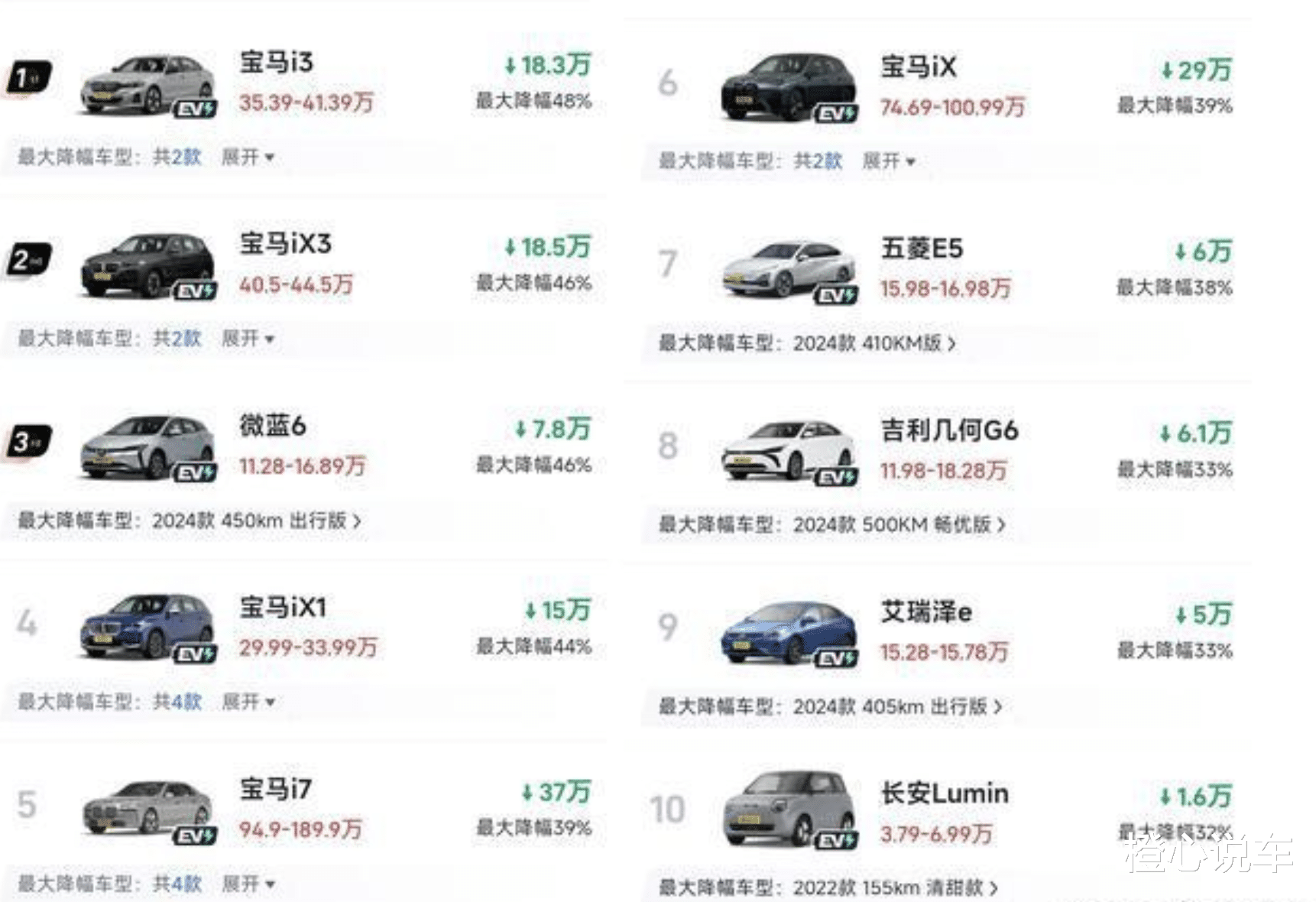This screenshot has width=1316, height=902.
Task: Click the EV badge on 宝马i3 image
Action: pyautogui.click(x=196, y=109)
